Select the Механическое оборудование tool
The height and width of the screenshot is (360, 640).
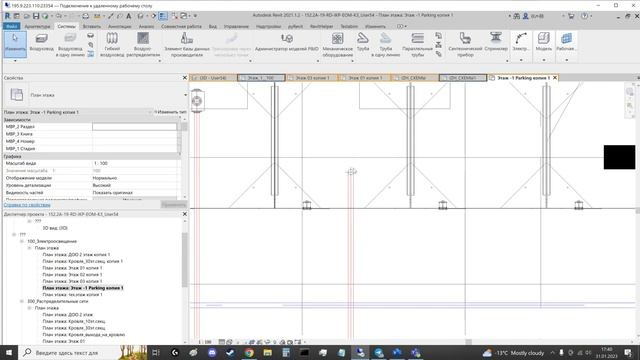pos(338,44)
